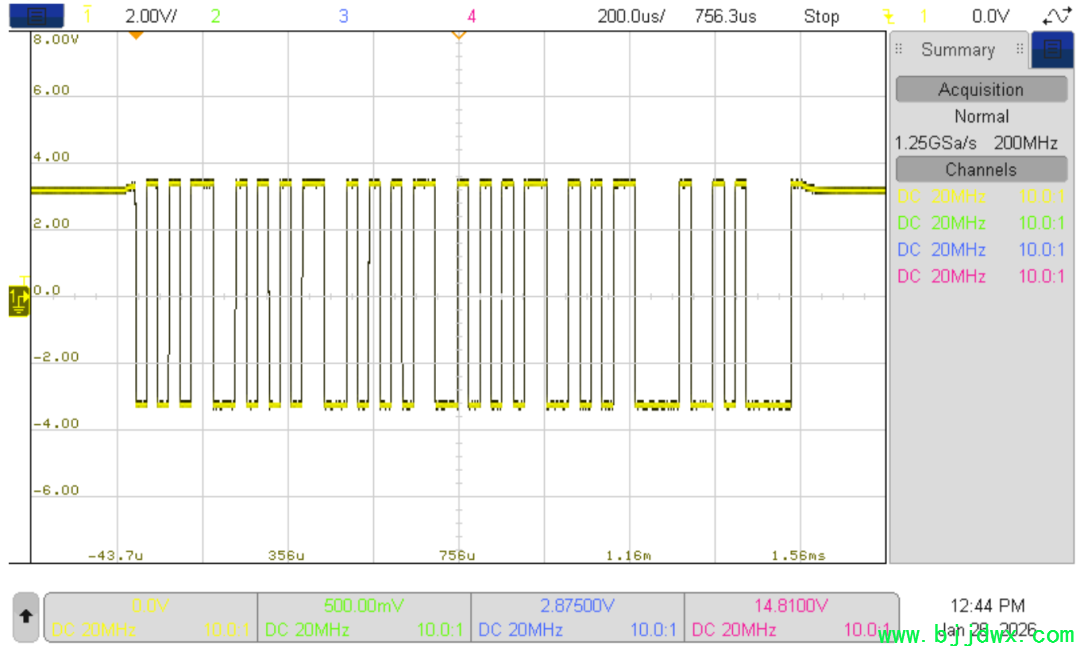Select the Acquisition section header
The image size is (1080, 652).
(980, 89)
